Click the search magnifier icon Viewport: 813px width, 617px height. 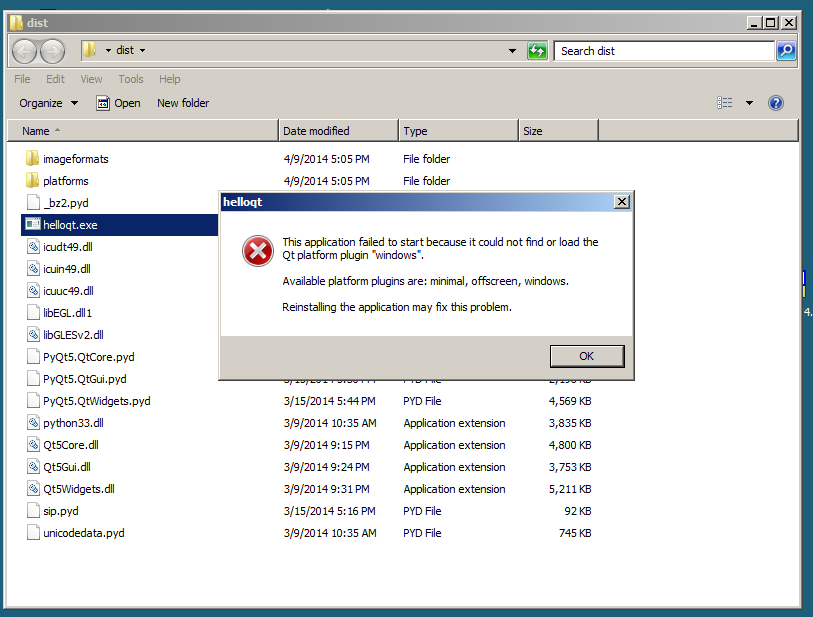click(x=786, y=51)
